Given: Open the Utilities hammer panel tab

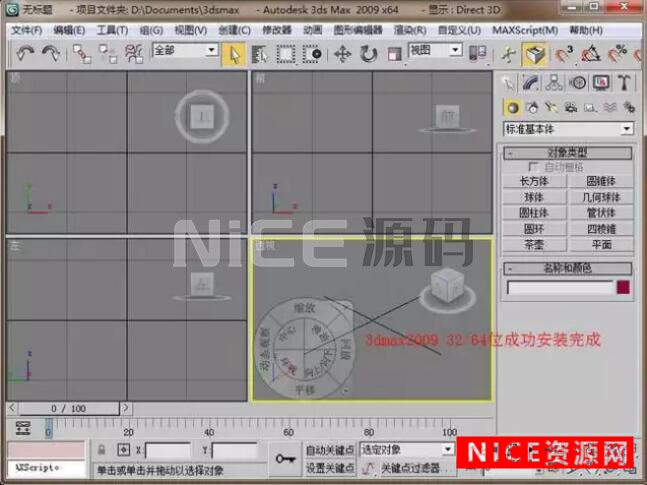Looking at the screenshot, I should pyautogui.click(x=625, y=83).
